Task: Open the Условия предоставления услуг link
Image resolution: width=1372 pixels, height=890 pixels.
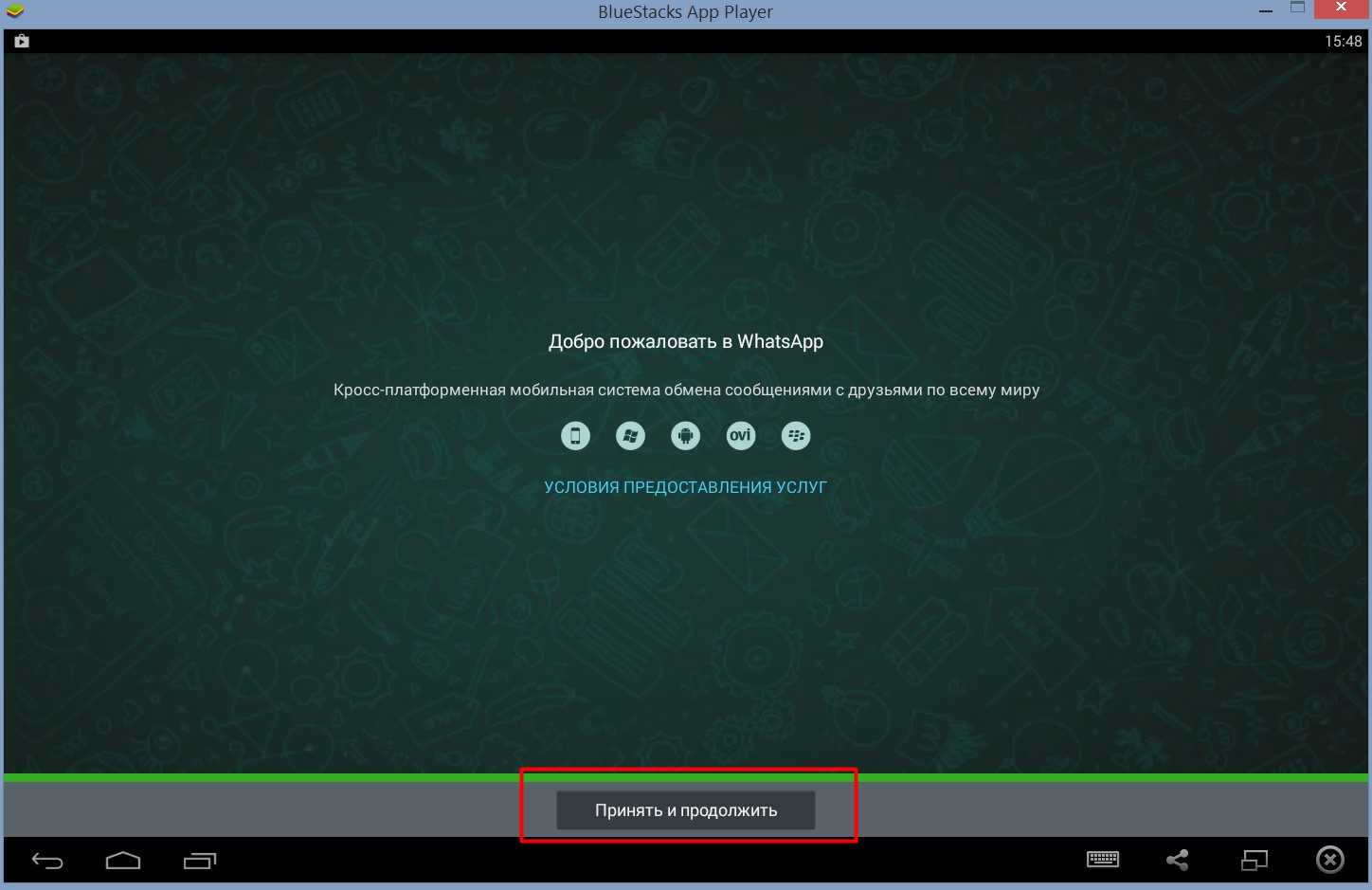Action: [x=685, y=487]
